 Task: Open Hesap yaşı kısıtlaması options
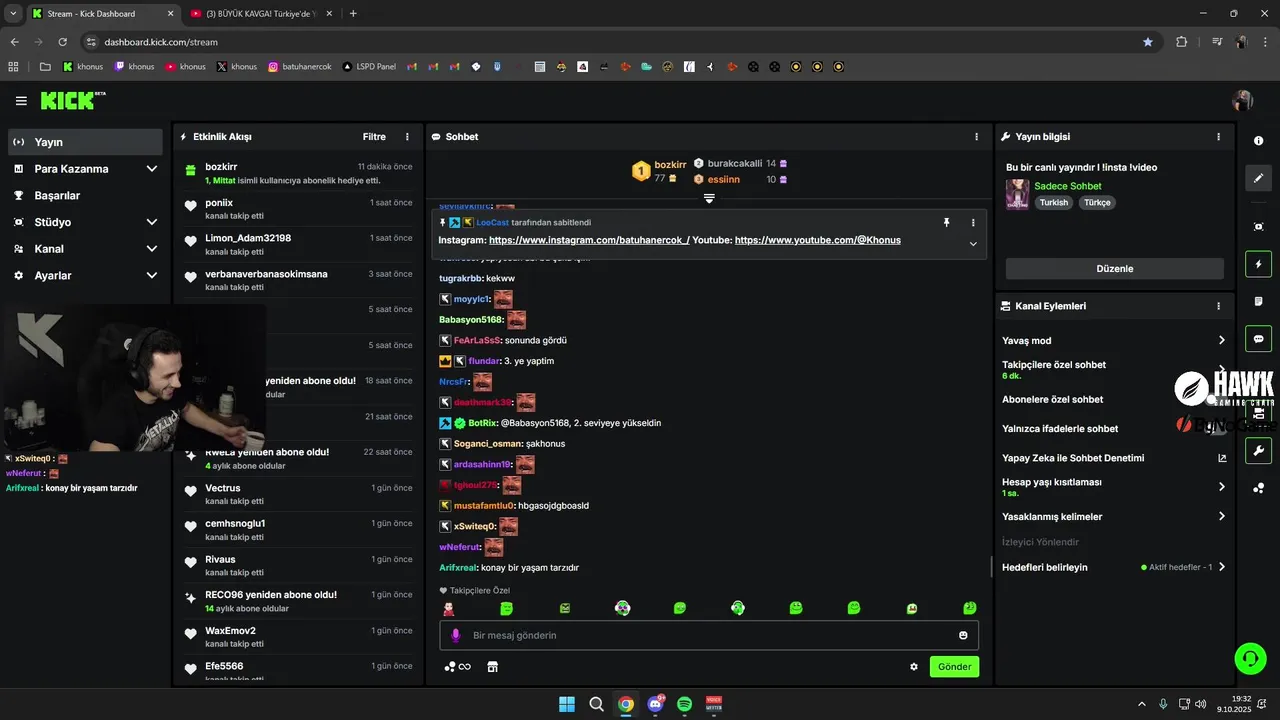[1114, 487]
